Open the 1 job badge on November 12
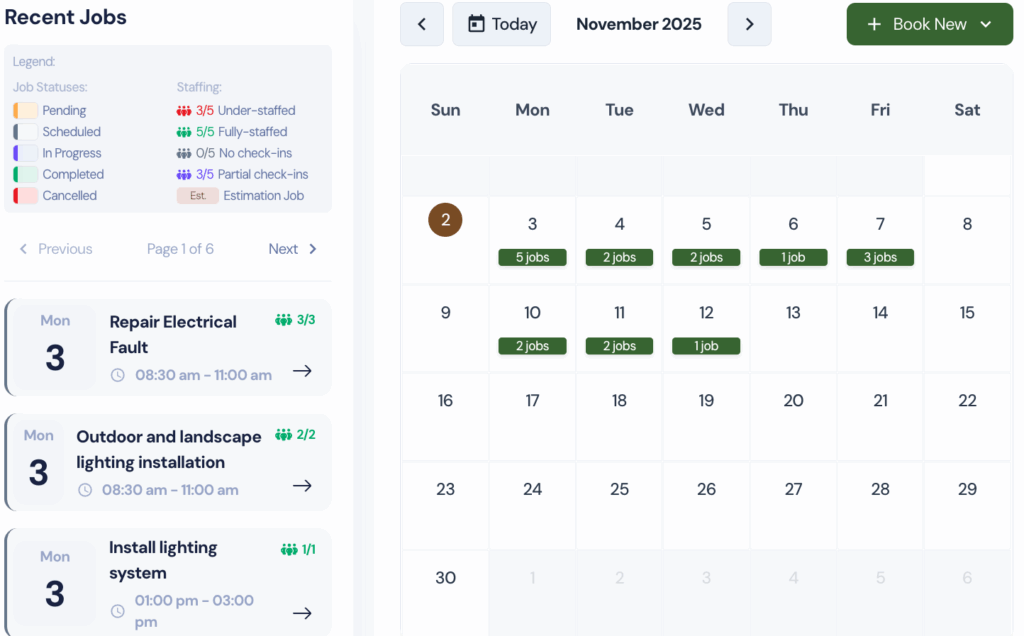Image resolution: width=1024 pixels, height=636 pixels. (x=706, y=346)
